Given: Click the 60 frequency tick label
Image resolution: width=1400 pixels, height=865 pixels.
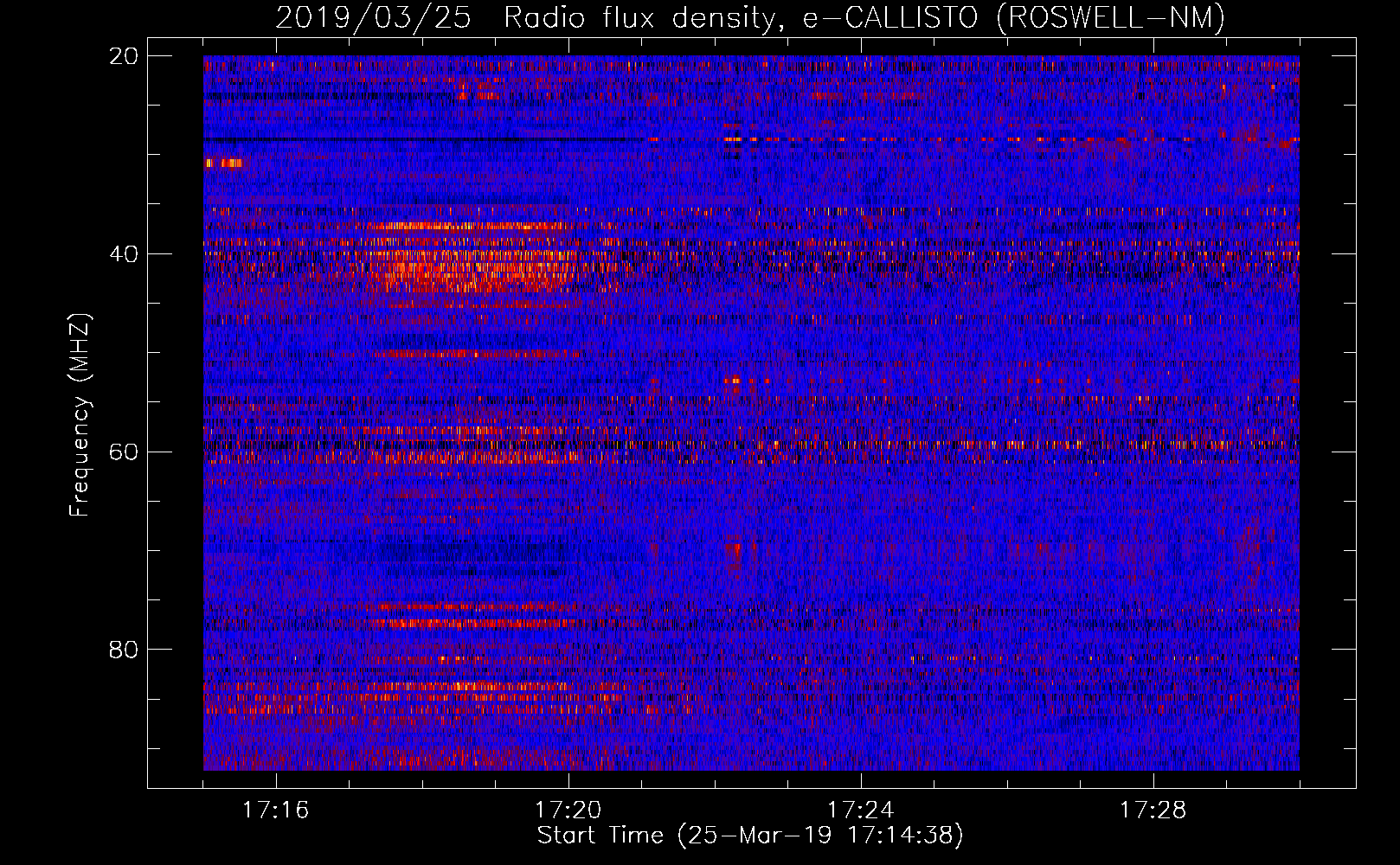Looking at the screenshot, I should coord(124,452).
